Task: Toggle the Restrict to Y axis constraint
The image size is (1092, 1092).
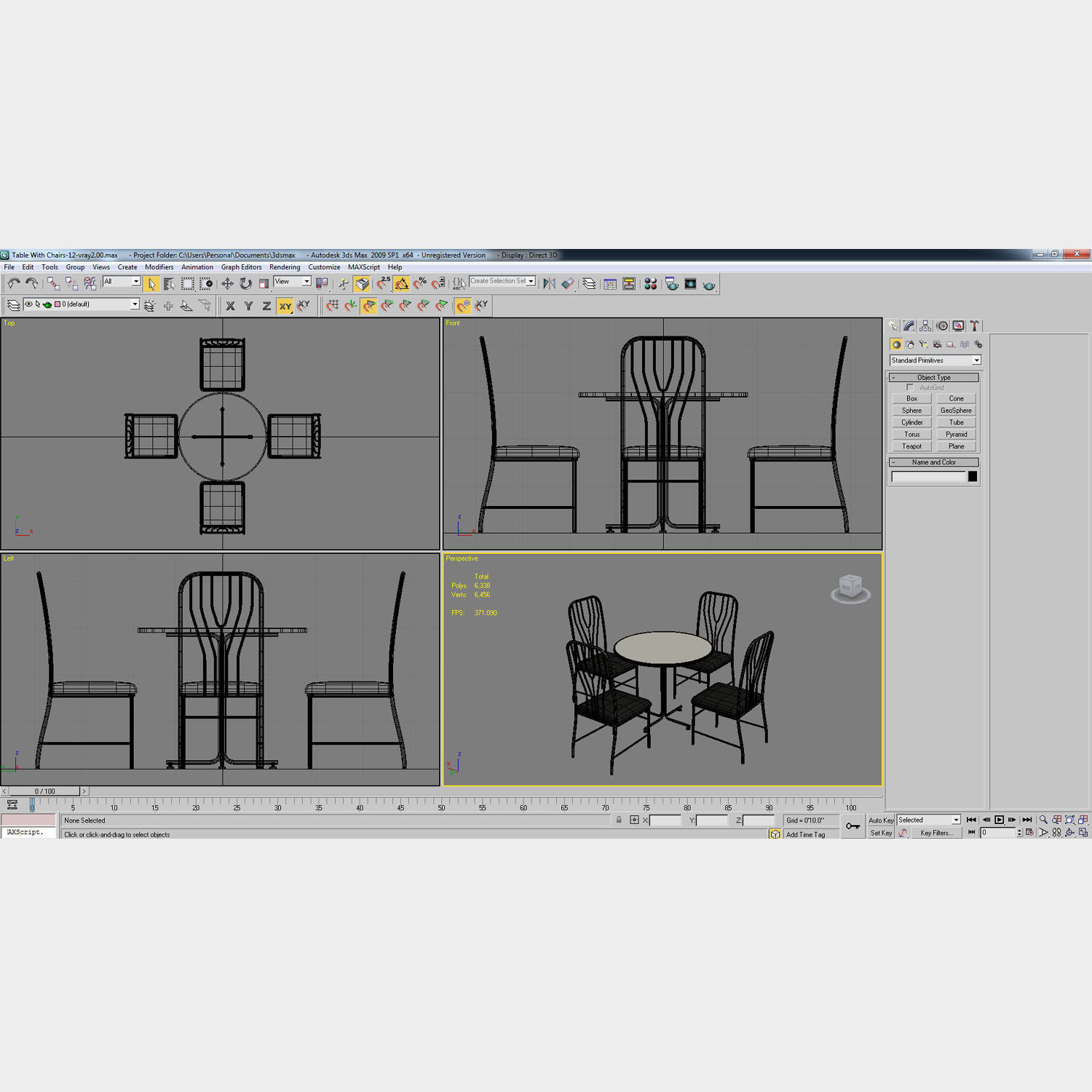Action: (248, 306)
